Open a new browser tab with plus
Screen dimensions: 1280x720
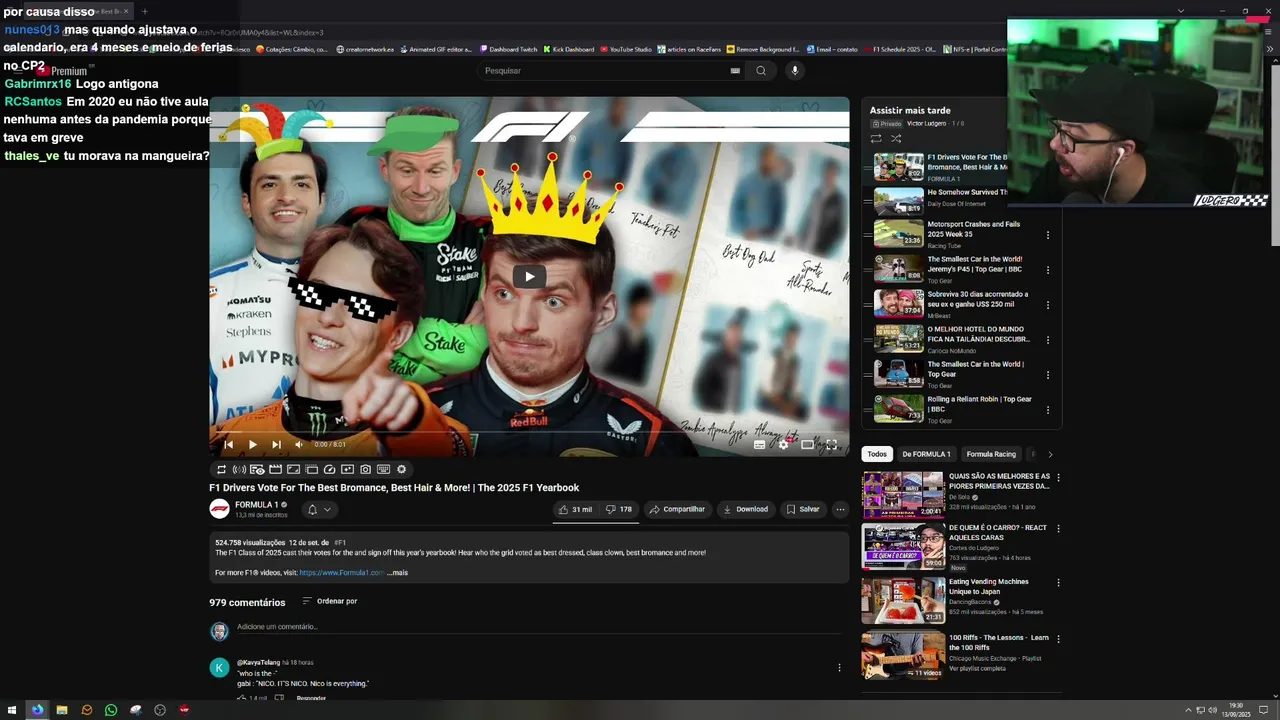point(144,11)
